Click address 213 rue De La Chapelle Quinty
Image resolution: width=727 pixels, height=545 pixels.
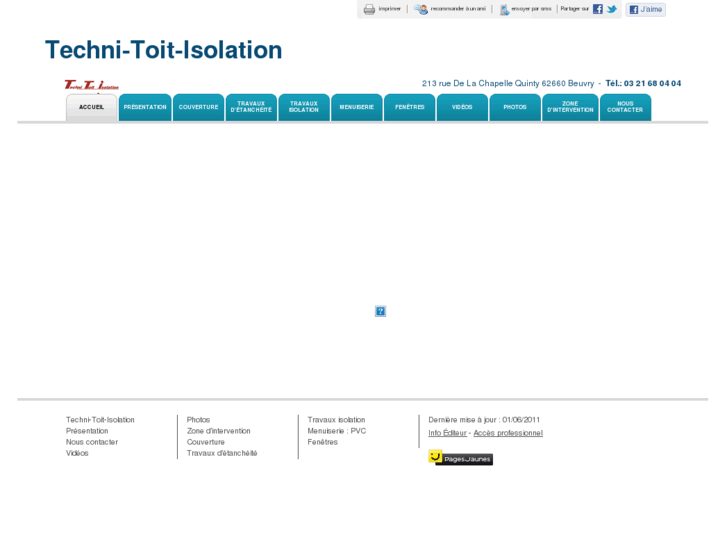pos(480,83)
